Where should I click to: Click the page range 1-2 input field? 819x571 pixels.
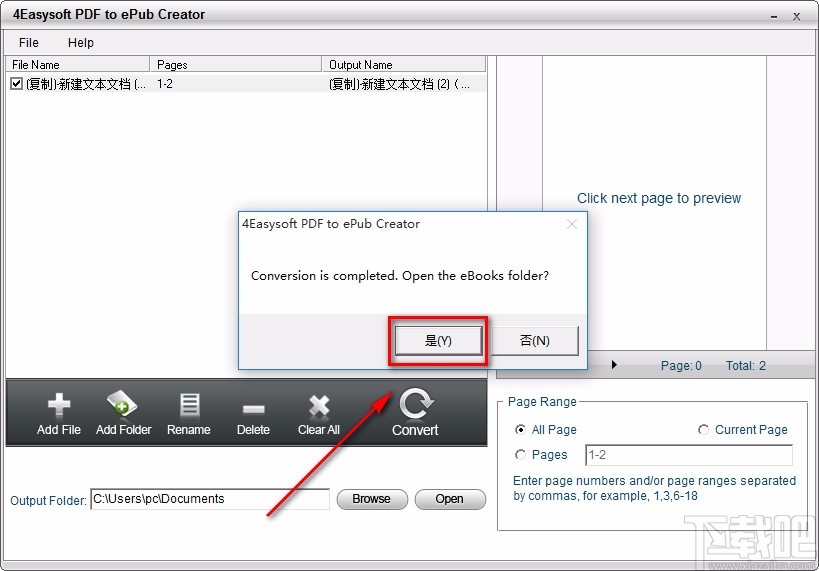[x=689, y=455]
